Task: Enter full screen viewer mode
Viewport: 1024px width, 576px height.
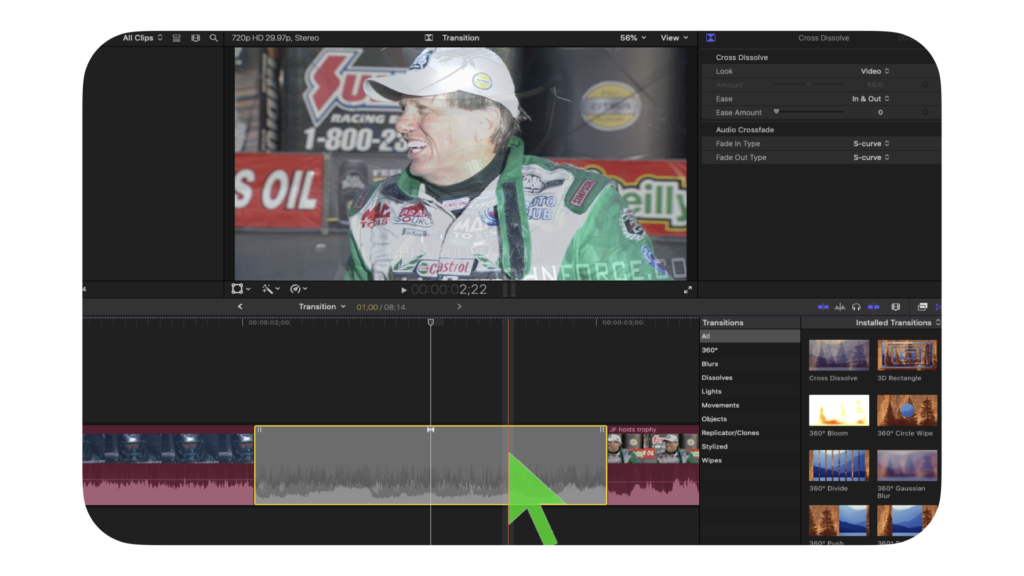Action: tap(688, 290)
